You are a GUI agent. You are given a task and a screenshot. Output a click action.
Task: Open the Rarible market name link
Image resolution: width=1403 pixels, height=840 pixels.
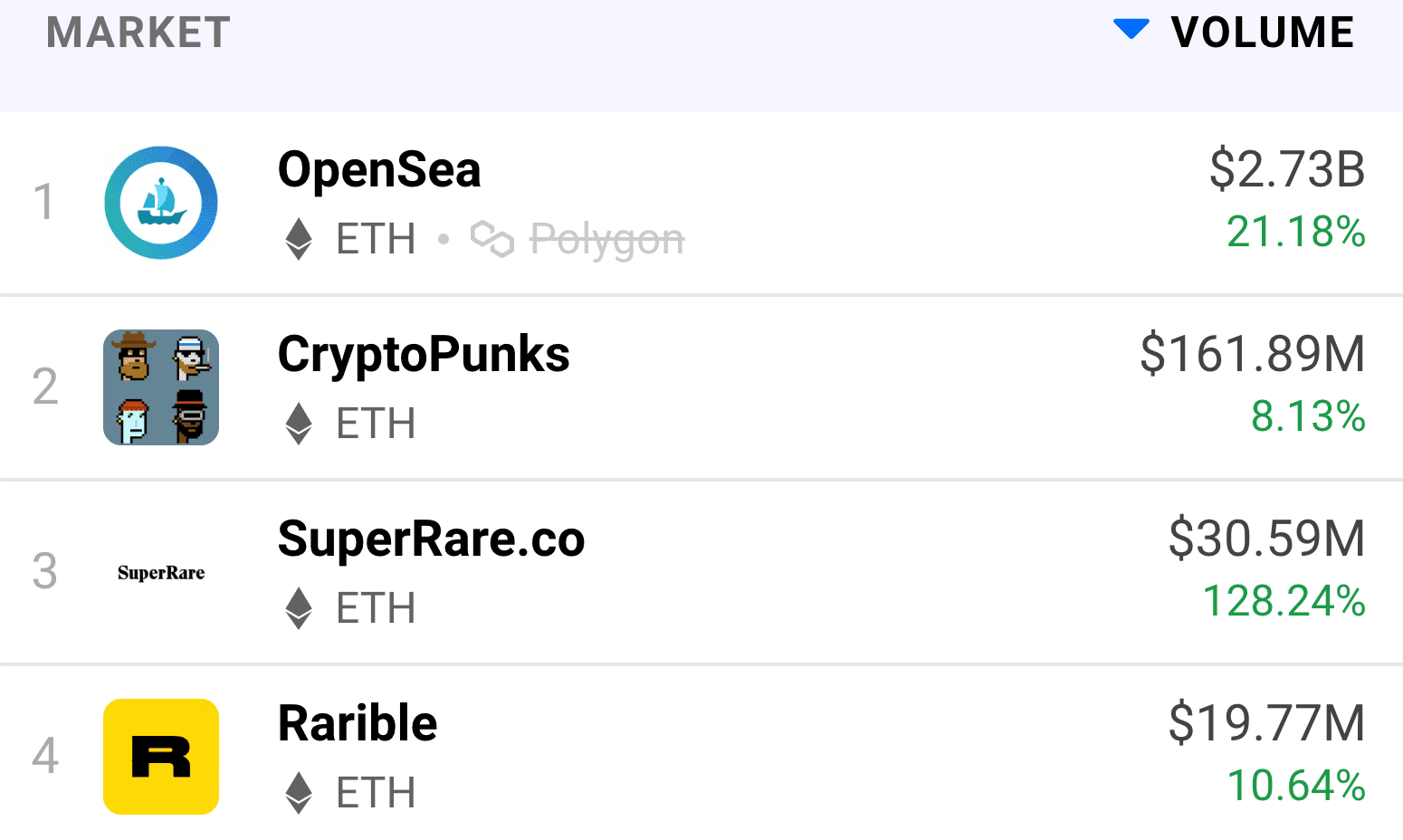point(358,723)
